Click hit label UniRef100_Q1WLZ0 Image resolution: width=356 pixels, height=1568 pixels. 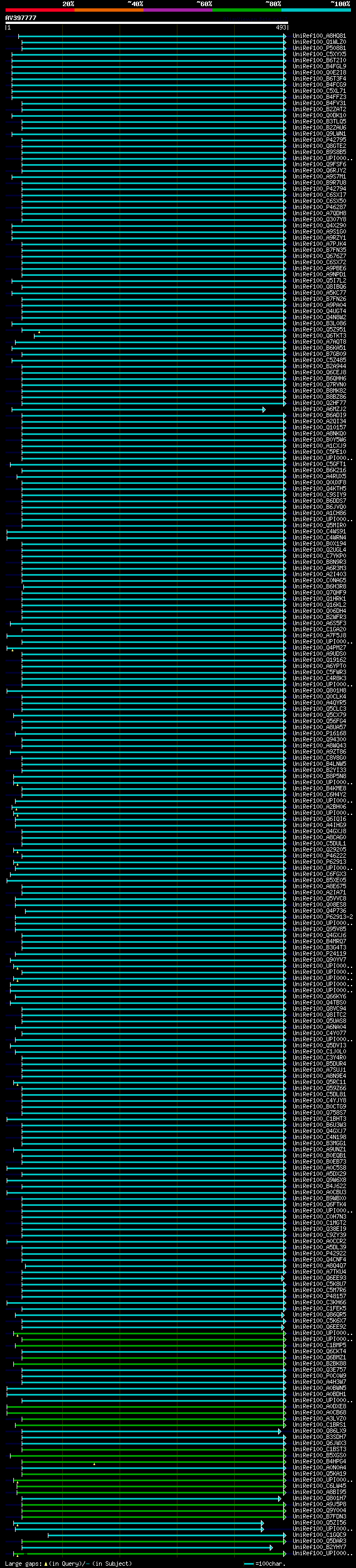pos(319,42)
